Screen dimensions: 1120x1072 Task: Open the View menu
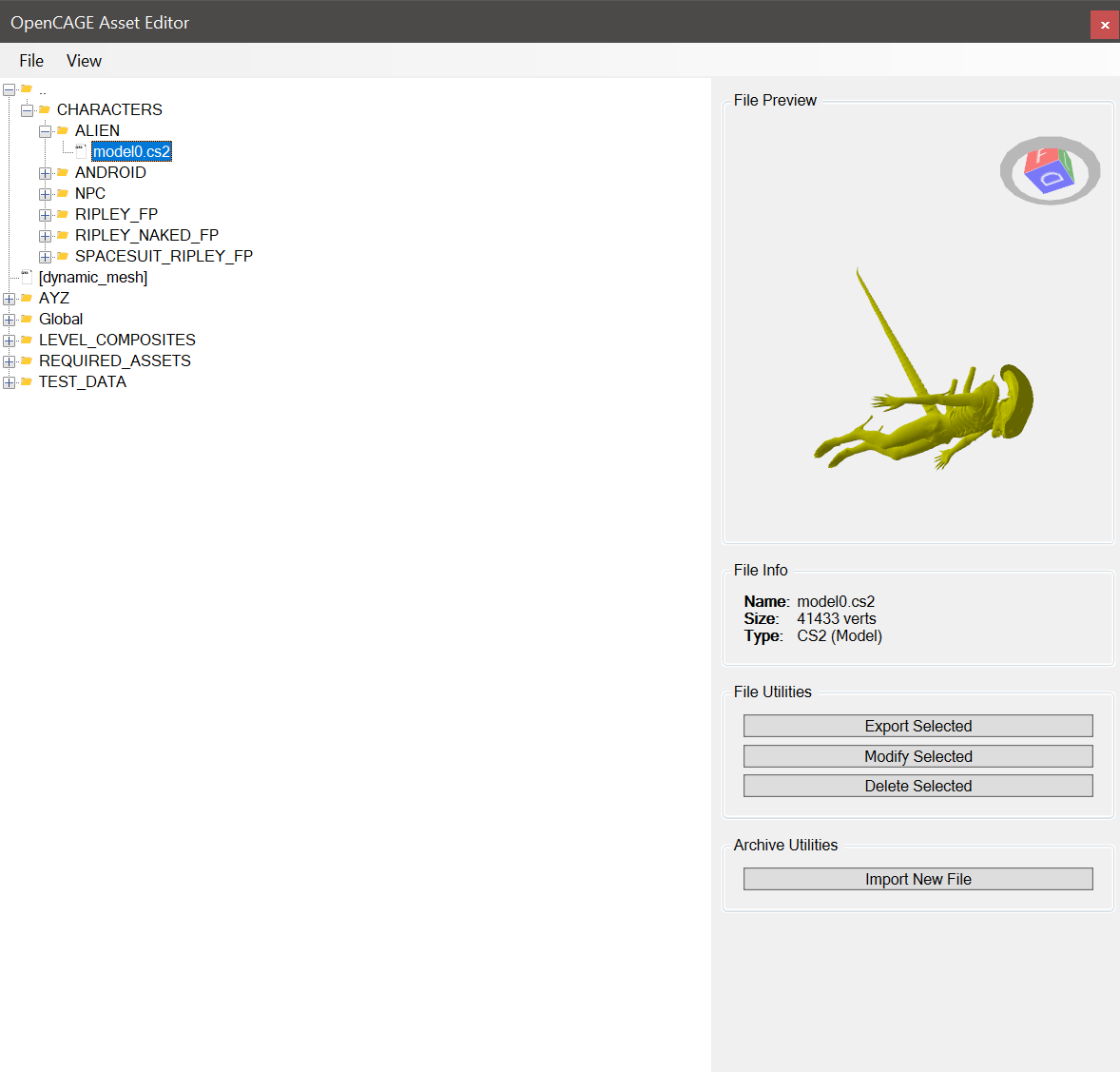point(84,61)
